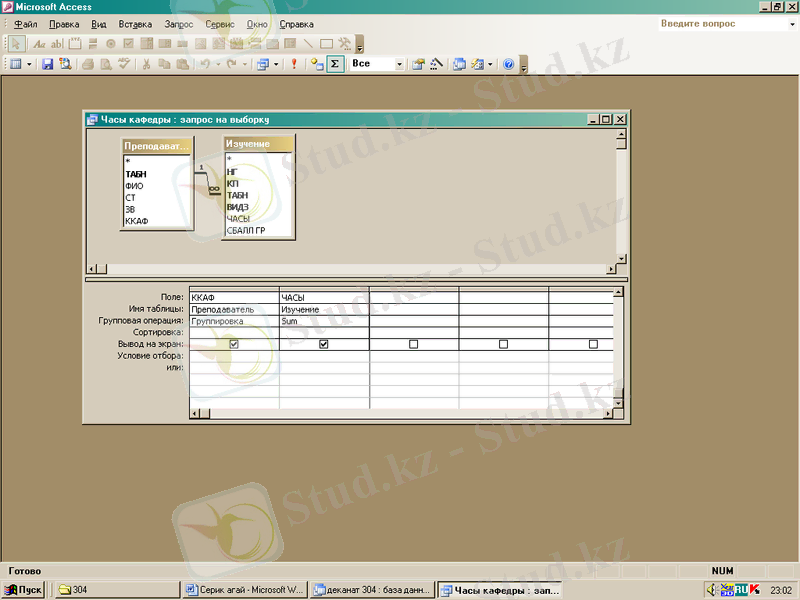Select ЧАСЫ field in Изучение table
The image size is (800, 600).
pos(238,218)
